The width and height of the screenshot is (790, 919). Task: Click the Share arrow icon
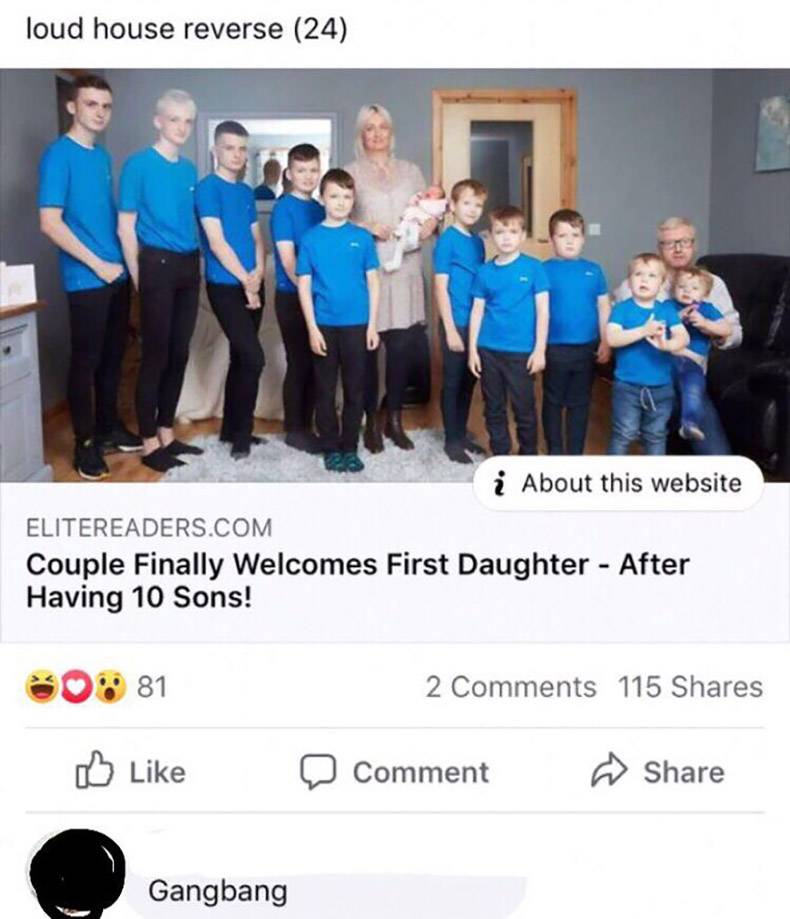(x=609, y=769)
